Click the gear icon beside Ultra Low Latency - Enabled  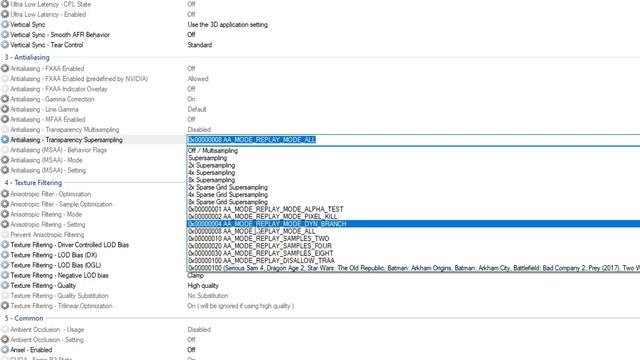(5, 14)
